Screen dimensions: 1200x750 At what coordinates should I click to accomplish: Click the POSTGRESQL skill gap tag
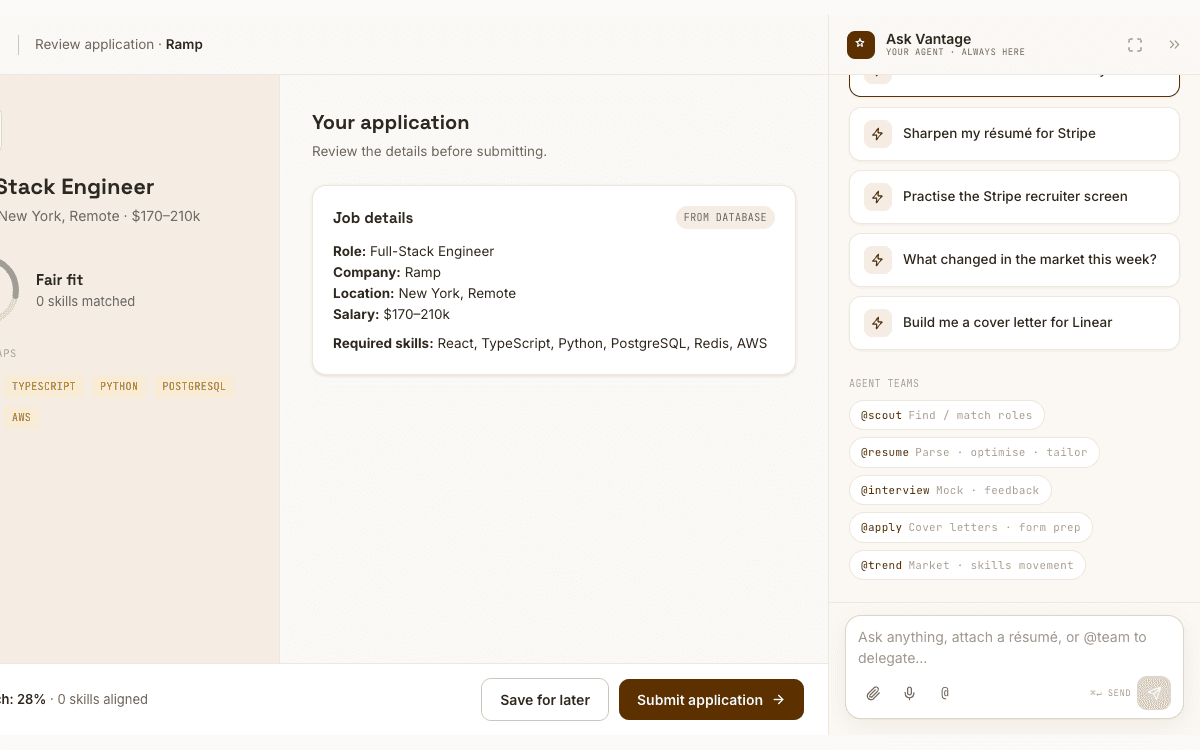(x=194, y=386)
